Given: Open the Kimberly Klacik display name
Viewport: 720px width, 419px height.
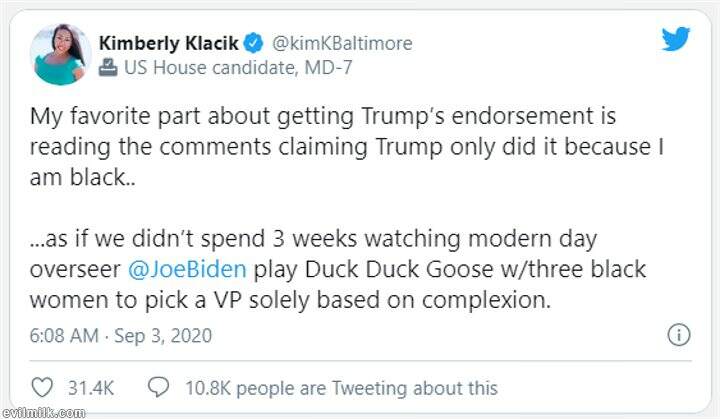Looking at the screenshot, I should 168,43.
